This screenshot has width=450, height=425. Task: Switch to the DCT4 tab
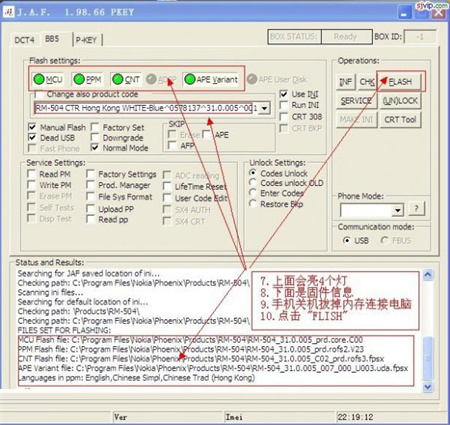click(x=24, y=40)
